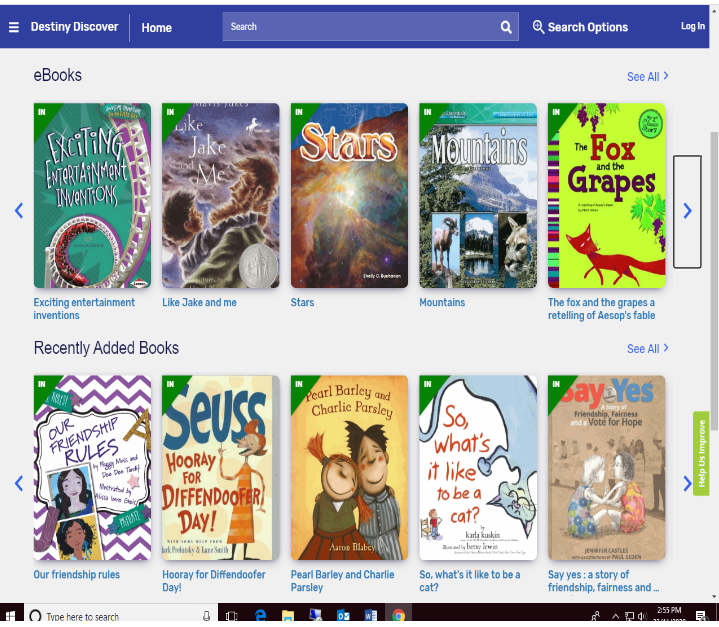
Task: Switch to Google Chrome in the taskbar
Action: pyautogui.click(x=398, y=616)
